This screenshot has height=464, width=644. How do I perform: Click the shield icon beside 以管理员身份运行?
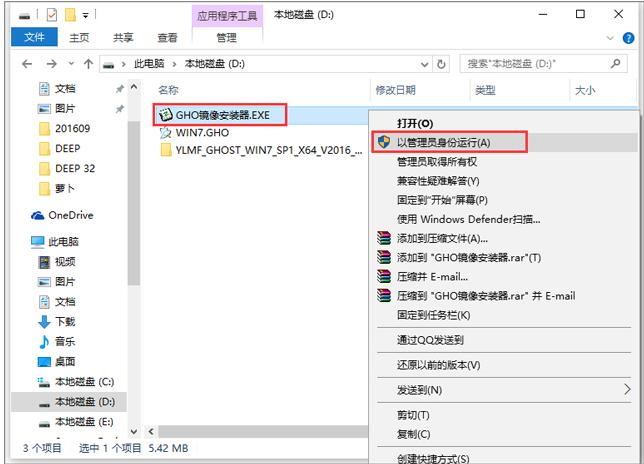point(384,142)
